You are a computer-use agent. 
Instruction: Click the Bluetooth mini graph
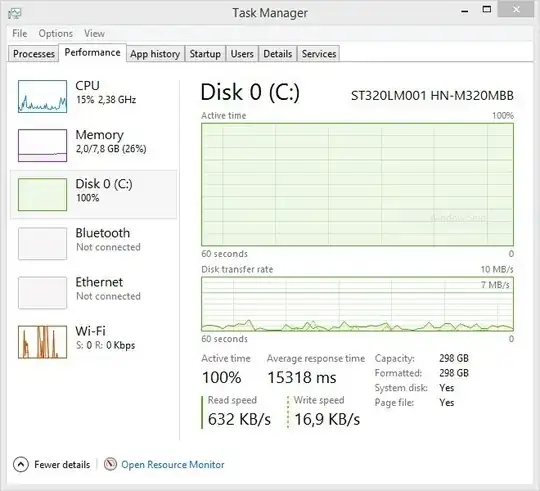tap(42, 243)
